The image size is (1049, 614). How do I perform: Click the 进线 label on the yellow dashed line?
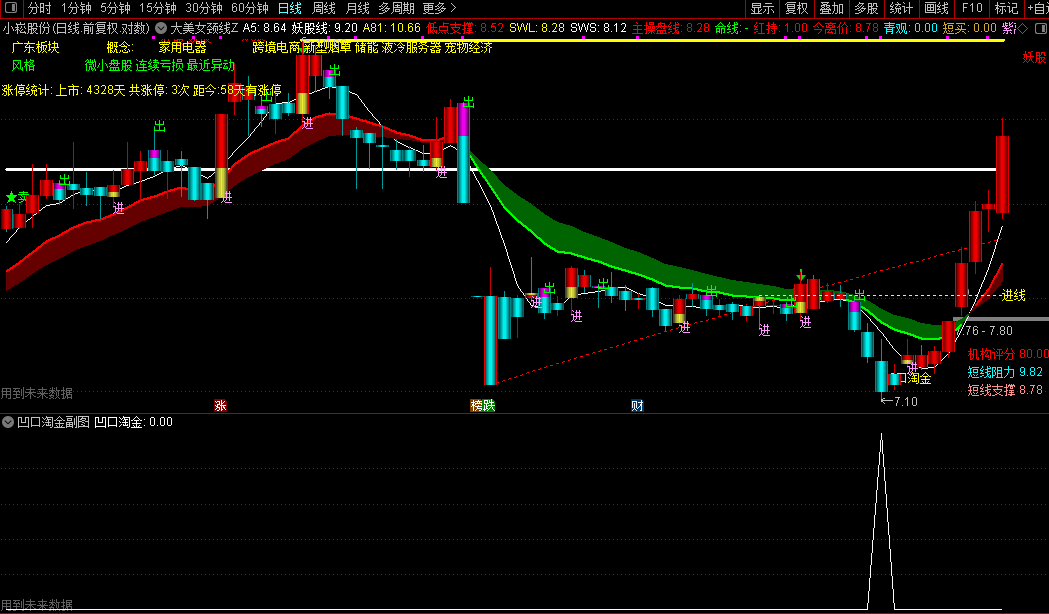coord(1014,295)
